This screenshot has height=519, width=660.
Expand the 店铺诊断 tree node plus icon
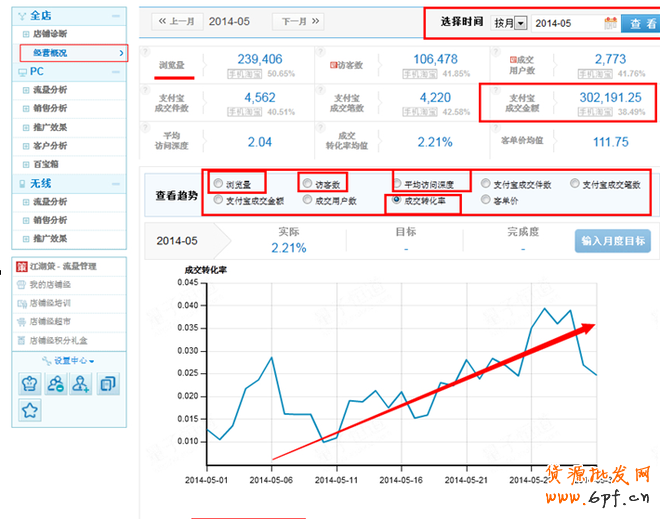(x=26, y=34)
